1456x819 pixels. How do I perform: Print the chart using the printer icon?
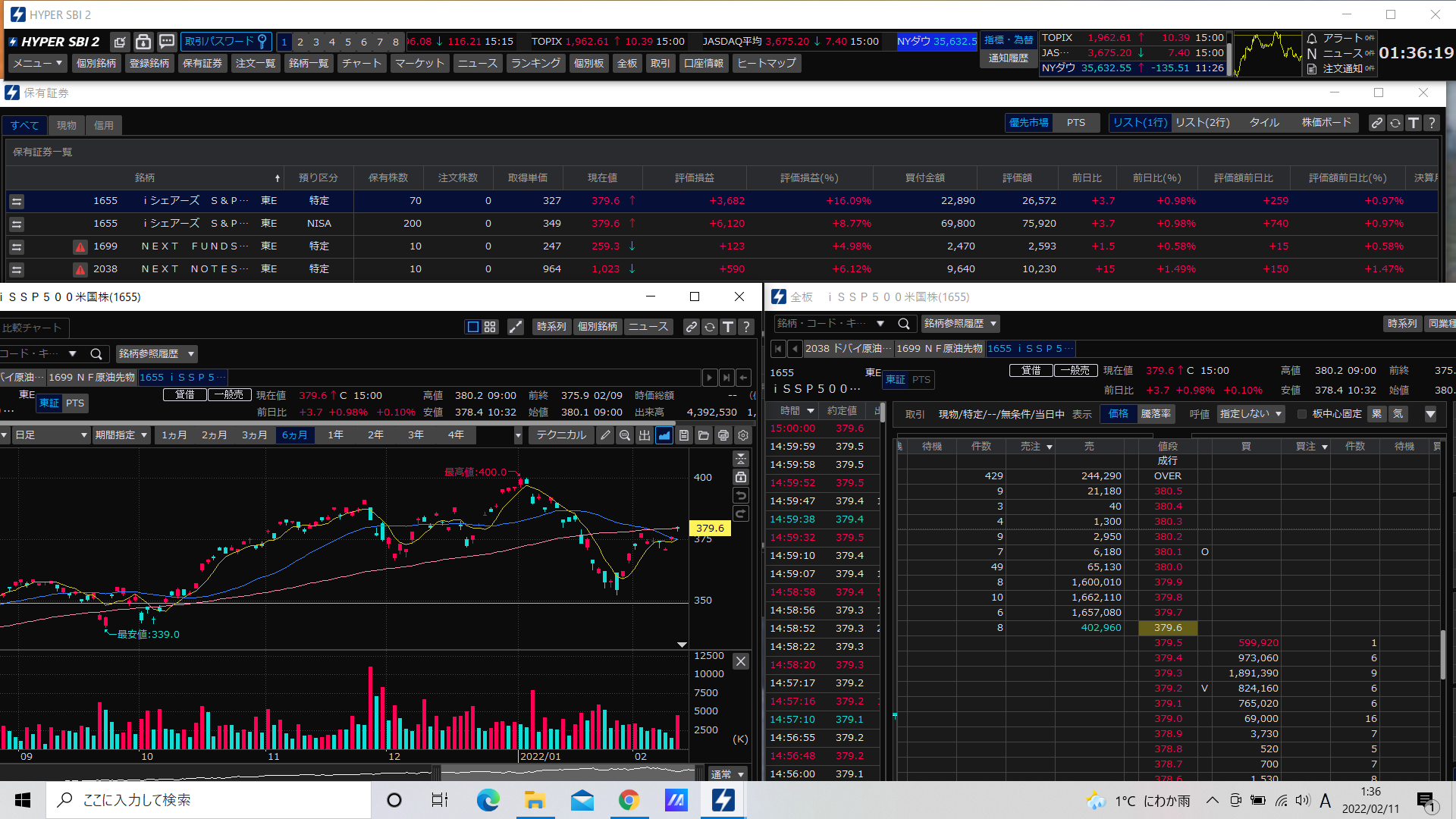coord(723,435)
